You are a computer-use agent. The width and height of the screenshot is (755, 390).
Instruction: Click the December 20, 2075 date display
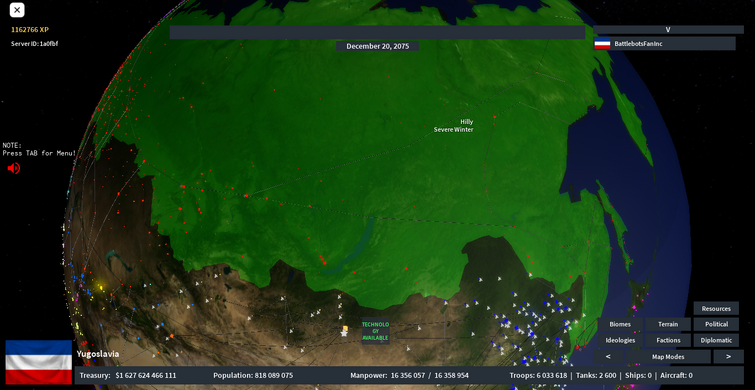tap(378, 46)
